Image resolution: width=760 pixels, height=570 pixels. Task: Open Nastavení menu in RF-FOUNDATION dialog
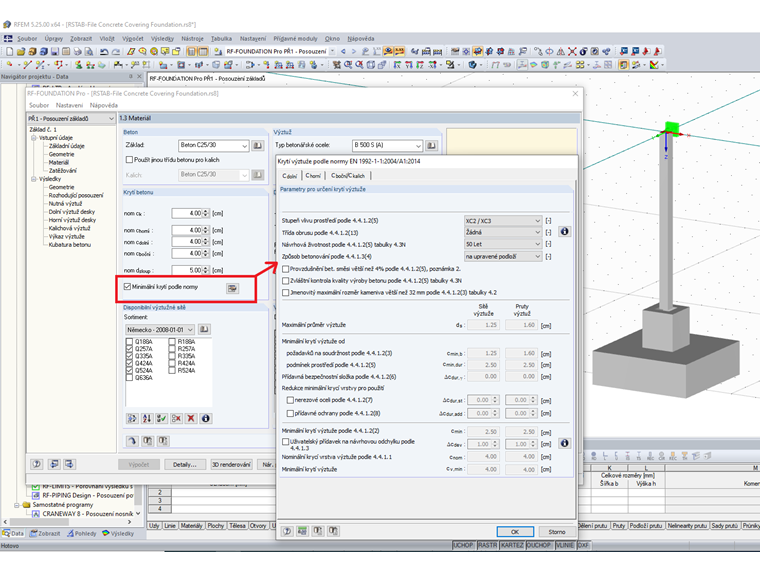tap(69, 105)
